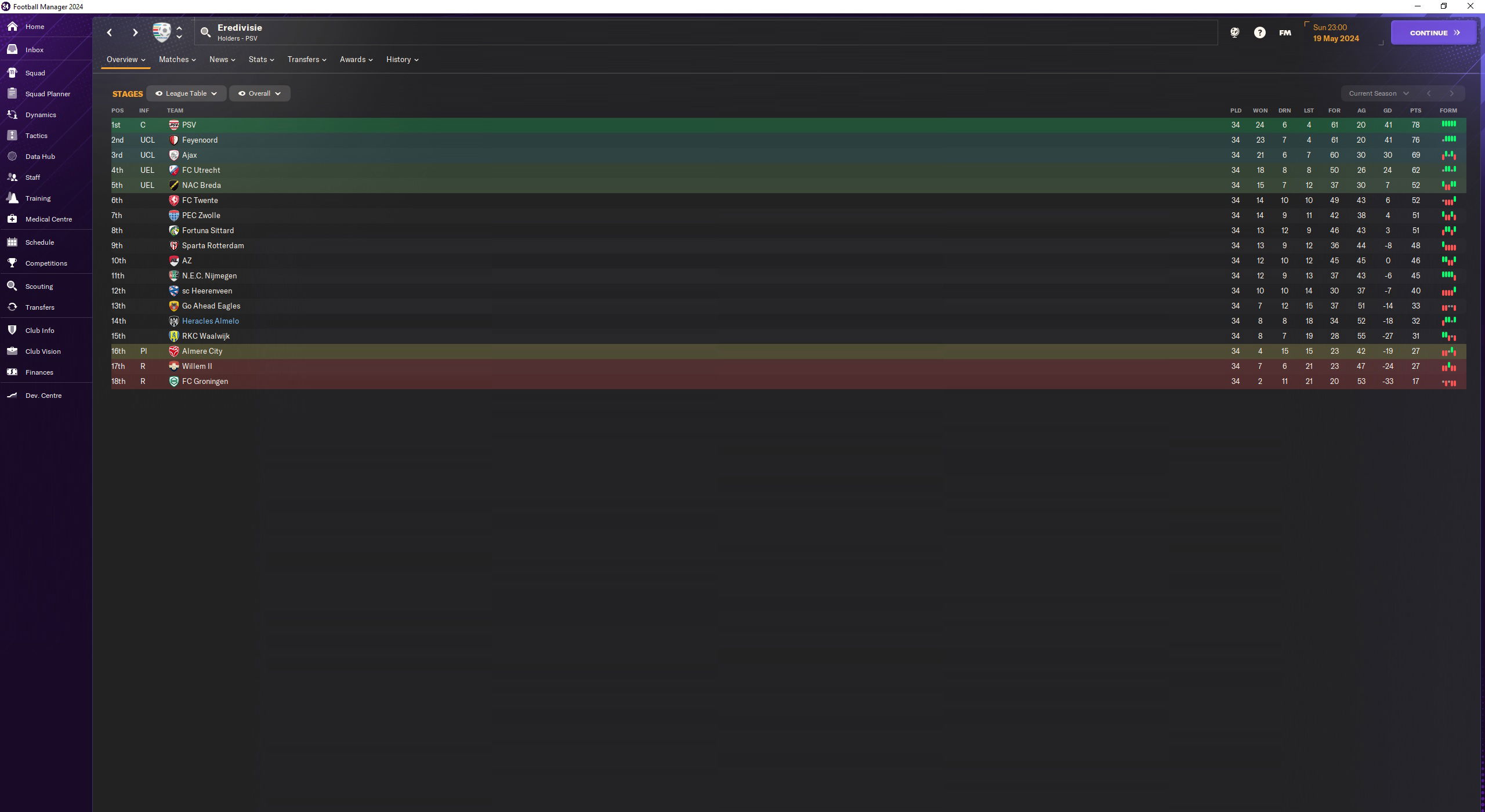Click FC Groningen team link
Screen dimensions: 1485x812
click(x=205, y=381)
